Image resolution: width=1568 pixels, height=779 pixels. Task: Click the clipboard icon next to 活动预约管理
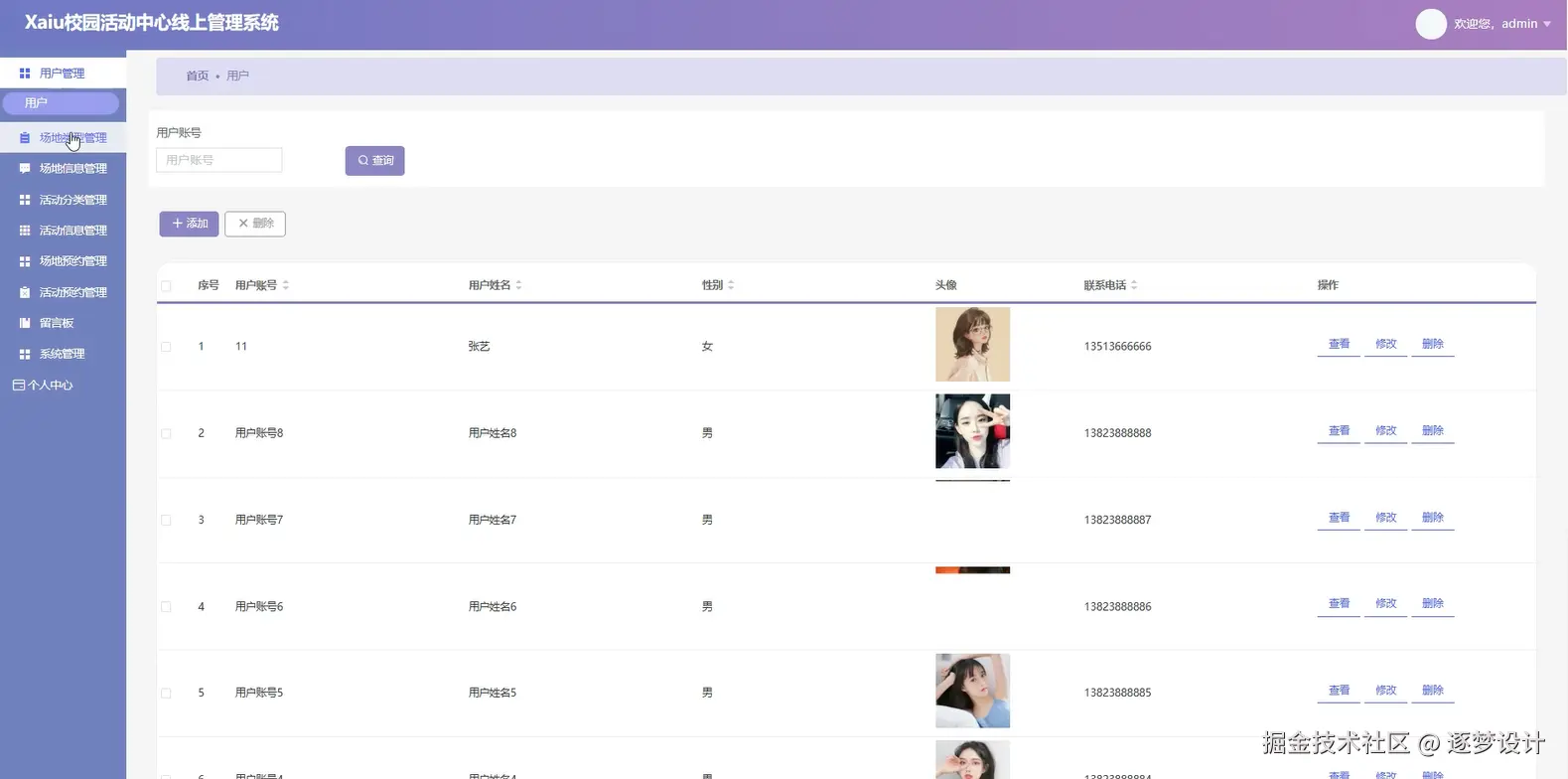25,293
